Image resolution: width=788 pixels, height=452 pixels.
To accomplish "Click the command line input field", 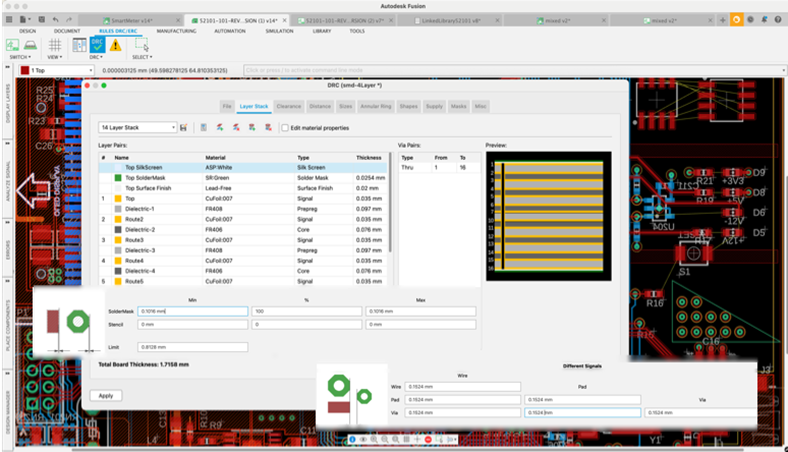I will click(x=512, y=70).
